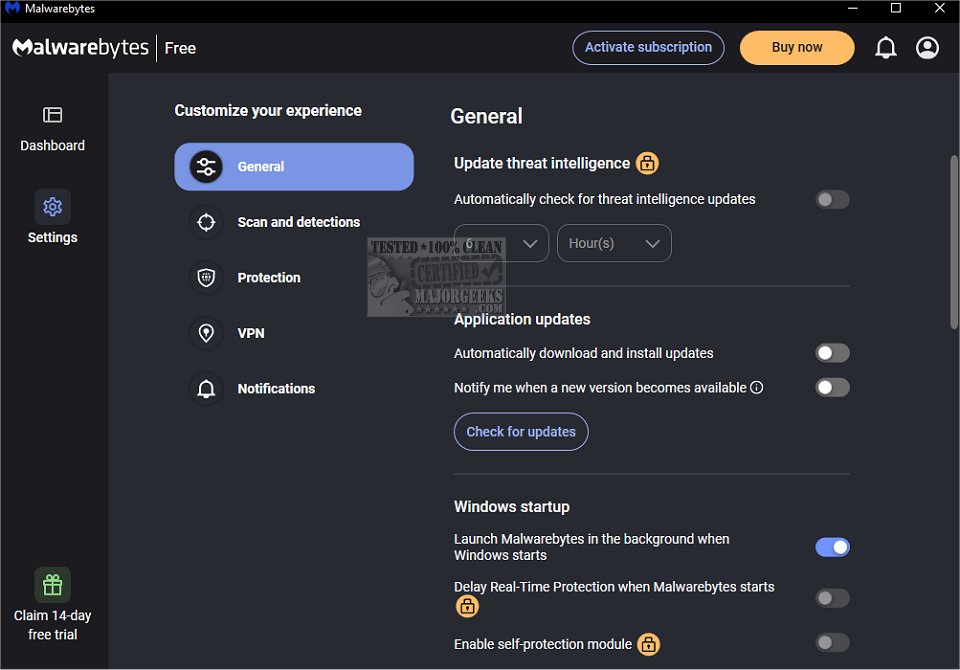This screenshot has width=960, height=670.
Task: Toggle notify me when new version available
Action: 832,387
